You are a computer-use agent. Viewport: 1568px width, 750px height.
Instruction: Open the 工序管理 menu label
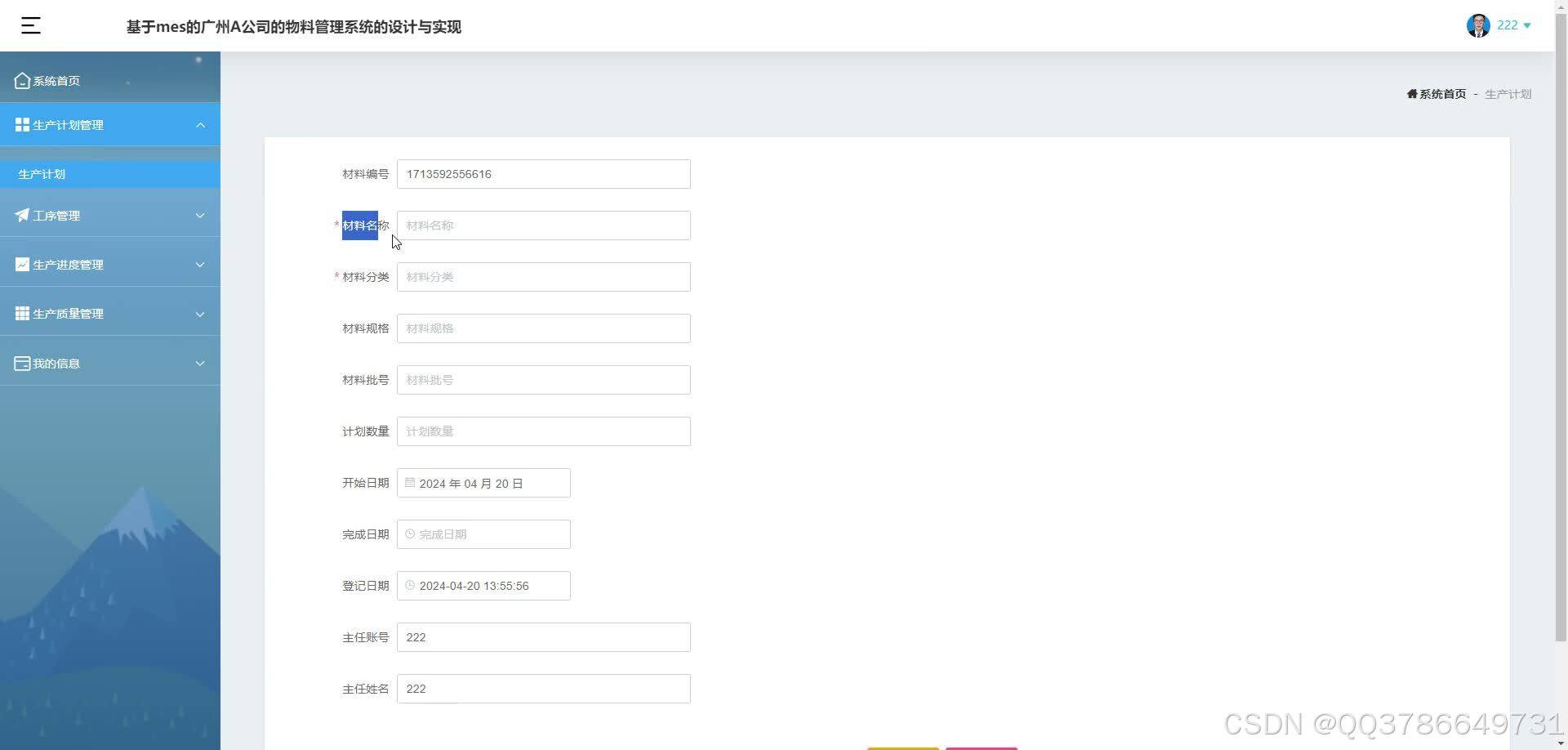click(x=56, y=216)
